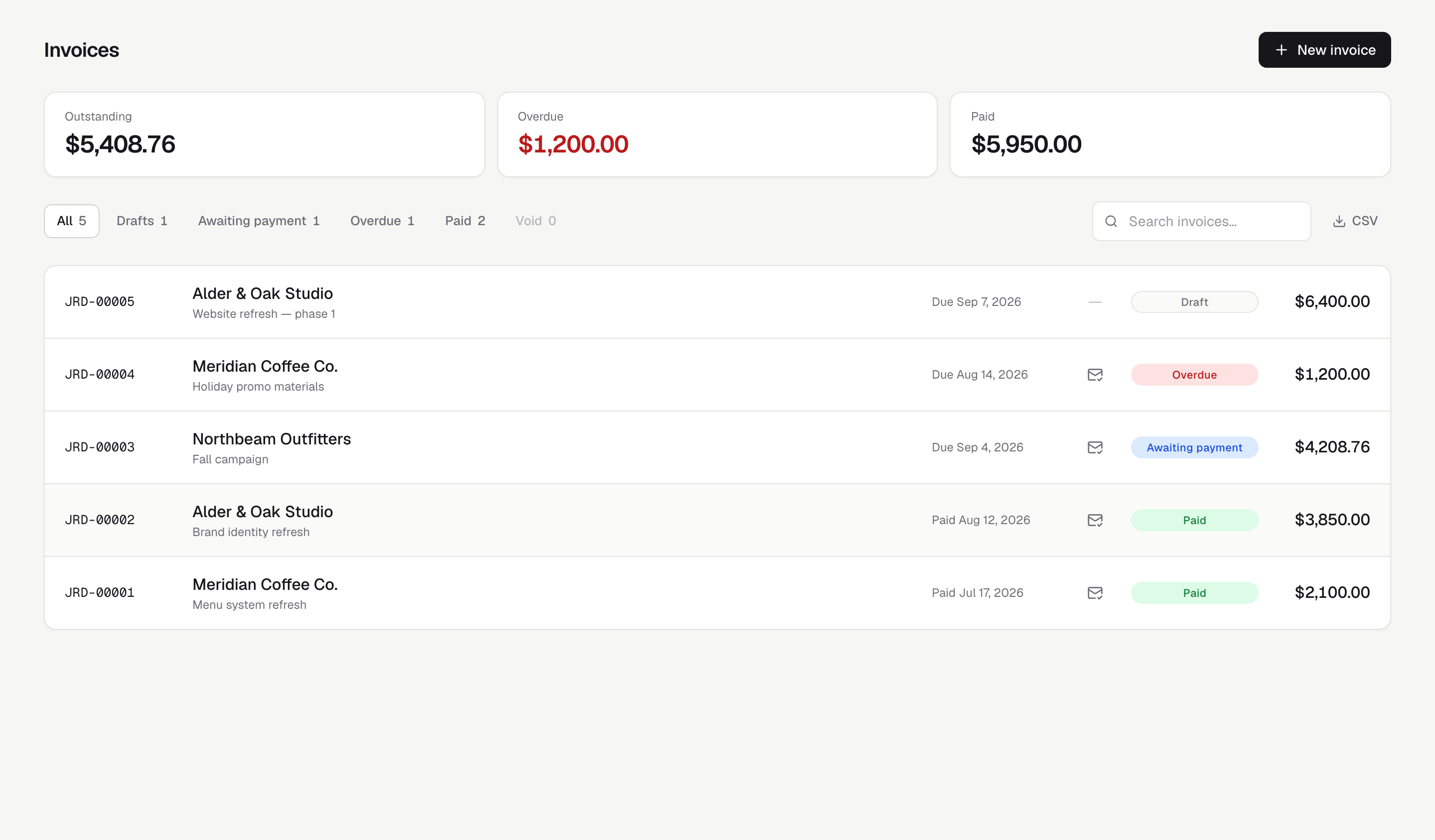Click 'Paid Aug 12, 2026' date
This screenshot has height=840, width=1435.
coord(981,520)
